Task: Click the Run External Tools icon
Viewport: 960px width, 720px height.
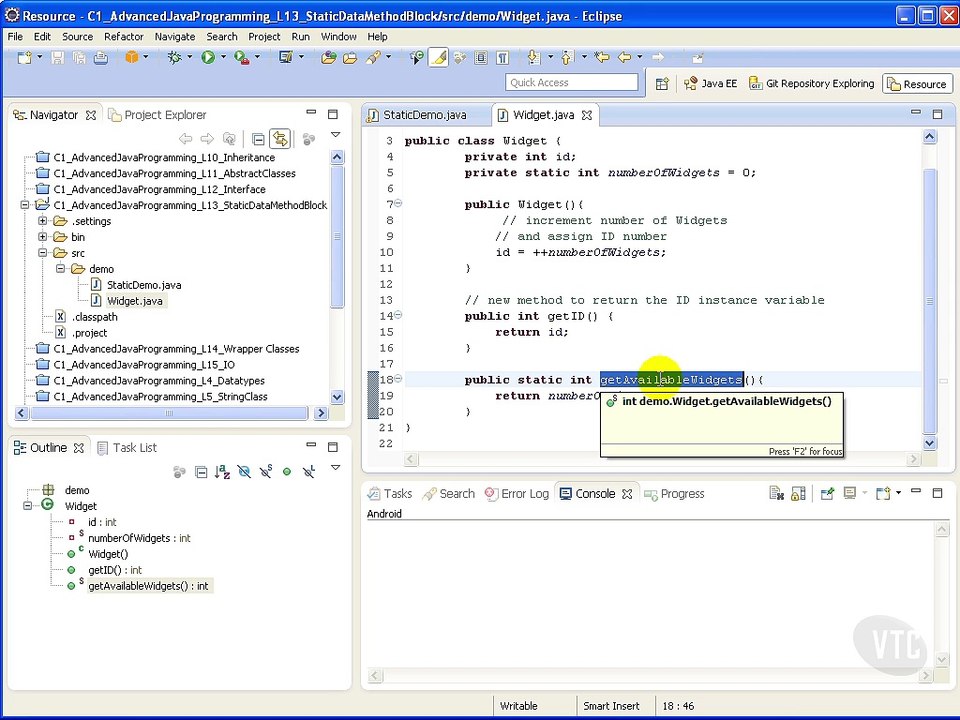Action: pyautogui.click(x=242, y=58)
